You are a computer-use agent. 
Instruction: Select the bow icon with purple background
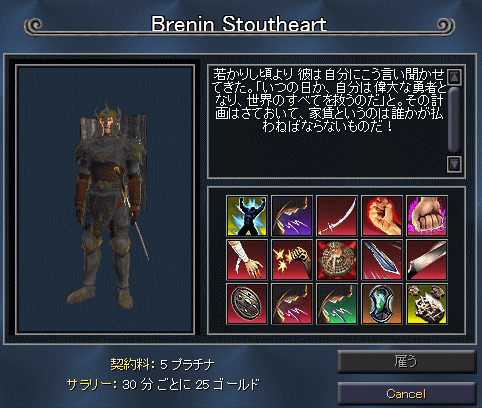292,216
